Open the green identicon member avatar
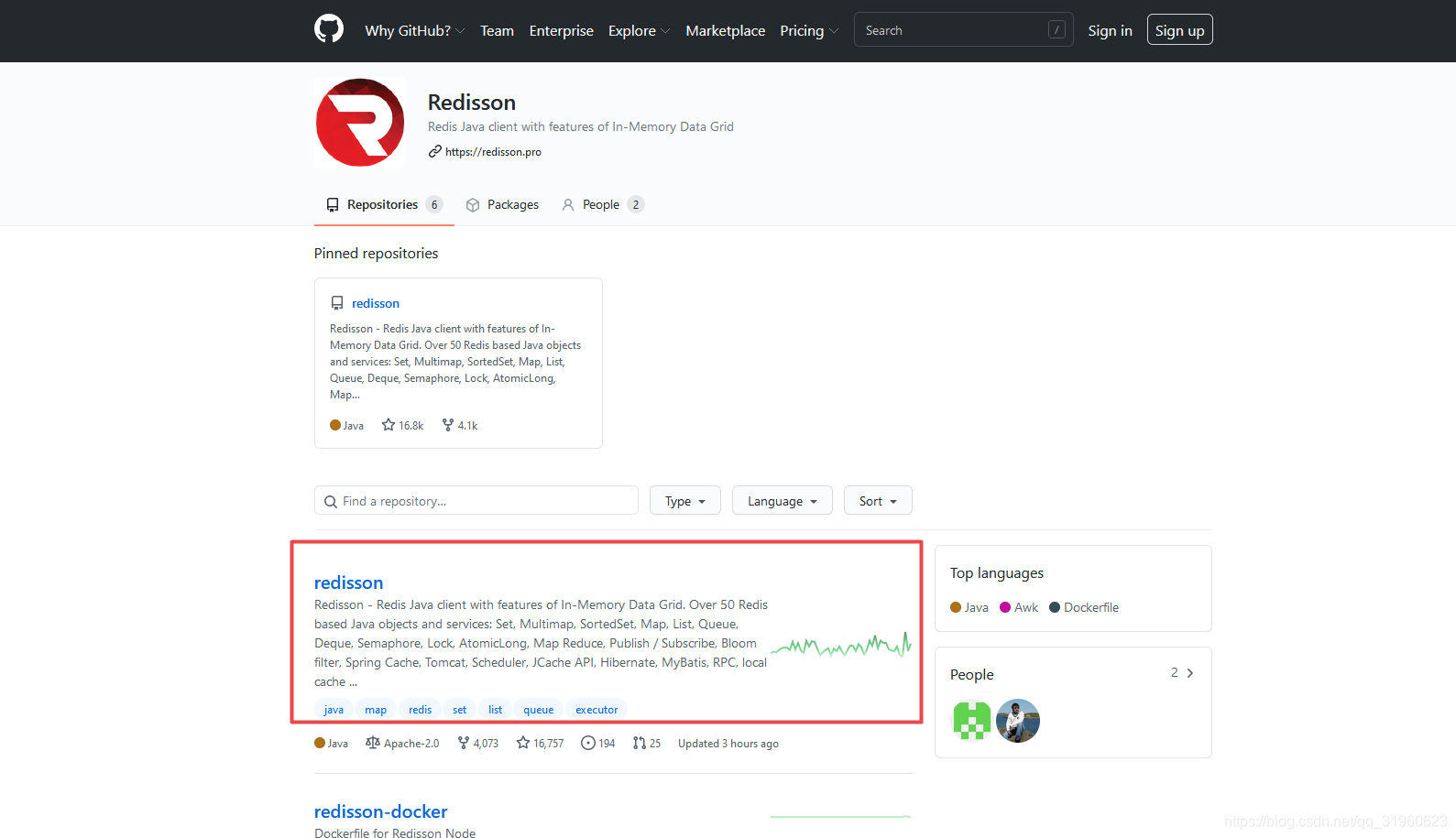Image resolution: width=1456 pixels, height=838 pixels. (972, 720)
